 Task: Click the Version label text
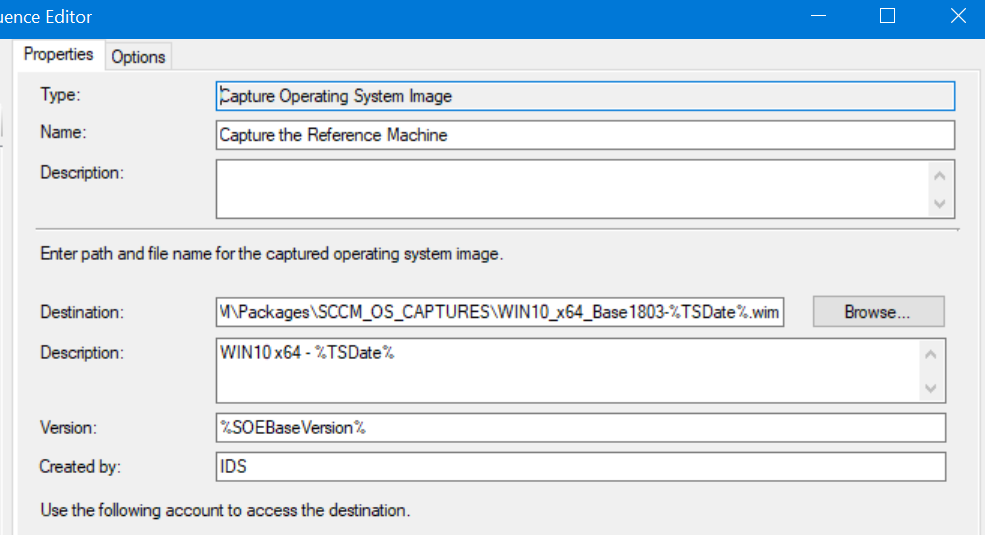[68, 428]
